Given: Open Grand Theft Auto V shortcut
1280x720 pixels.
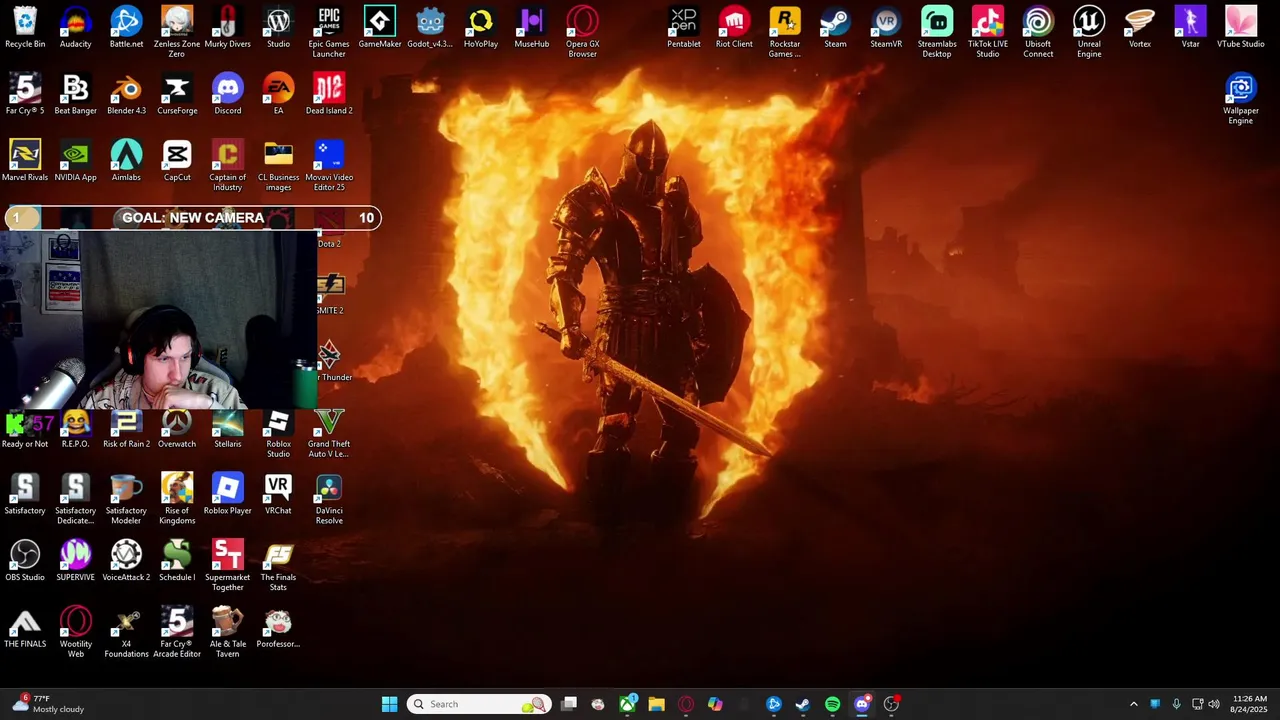Looking at the screenshot, I should 329,433.
